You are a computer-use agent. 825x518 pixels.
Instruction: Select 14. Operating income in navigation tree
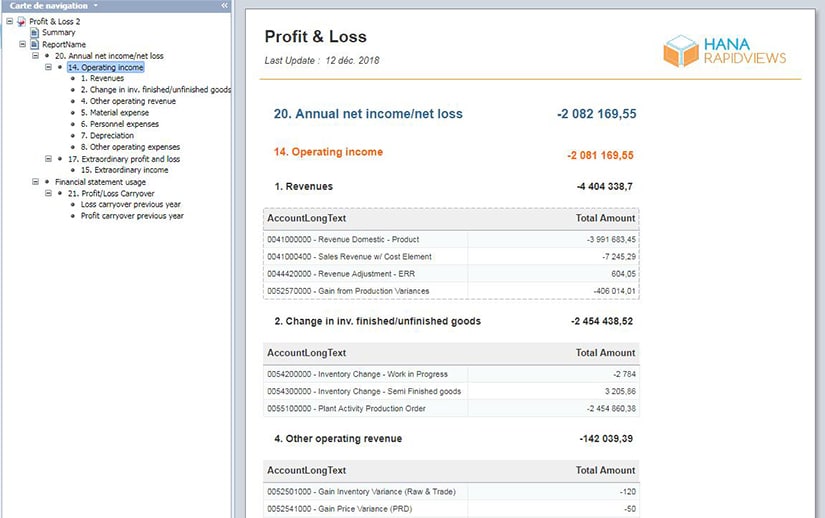[106, 67]
